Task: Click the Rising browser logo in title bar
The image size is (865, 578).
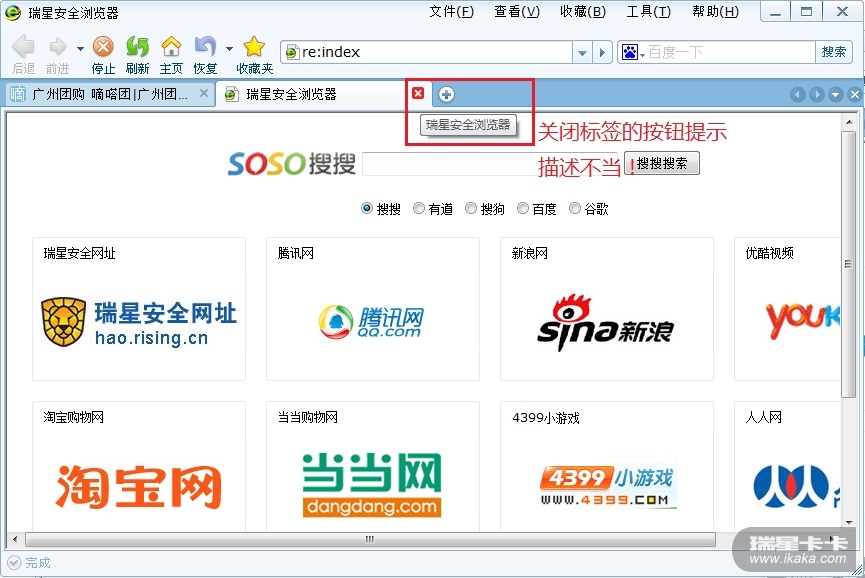Action: 12,13
